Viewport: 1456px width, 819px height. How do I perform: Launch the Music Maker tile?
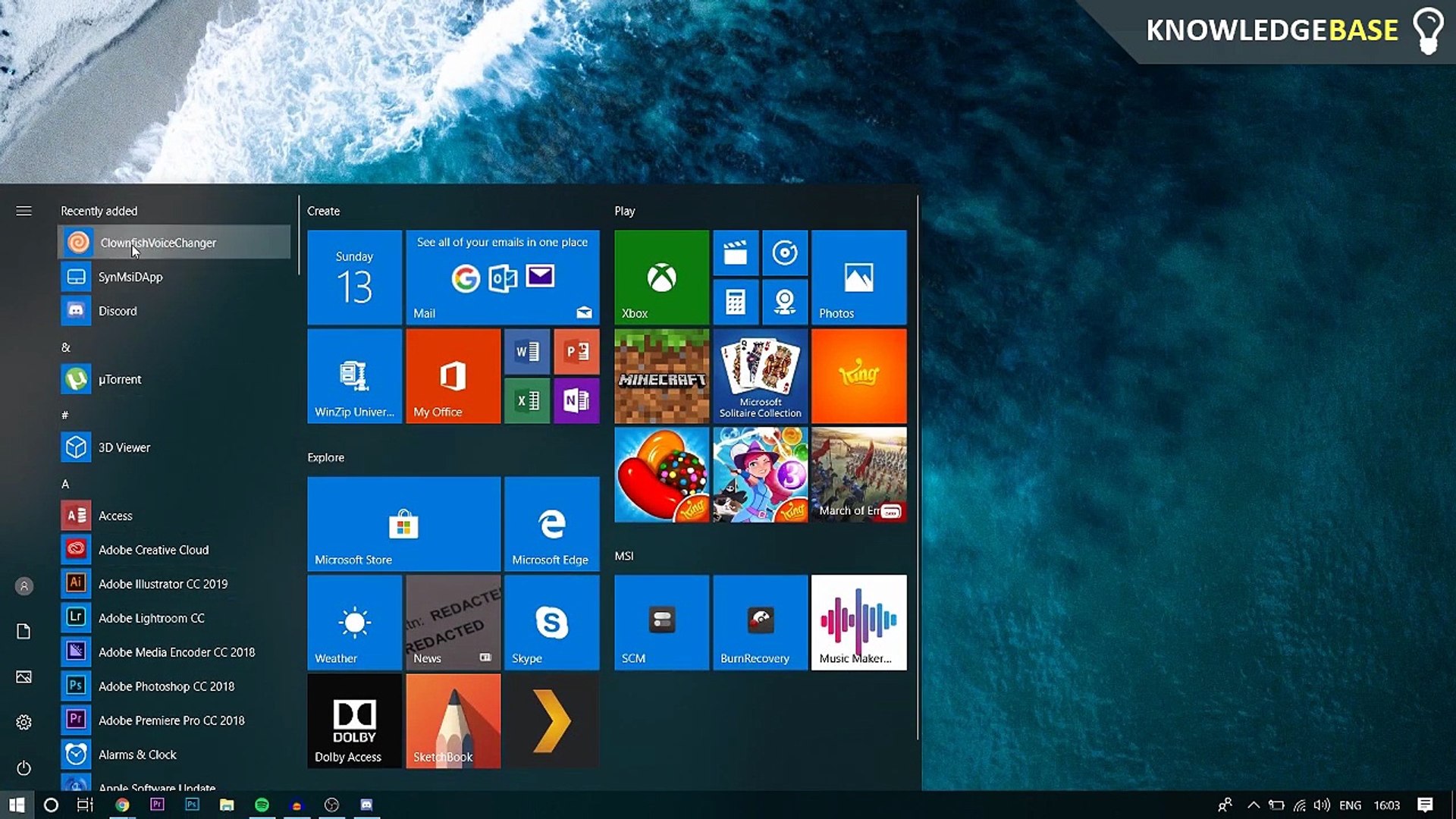[858, 623]
